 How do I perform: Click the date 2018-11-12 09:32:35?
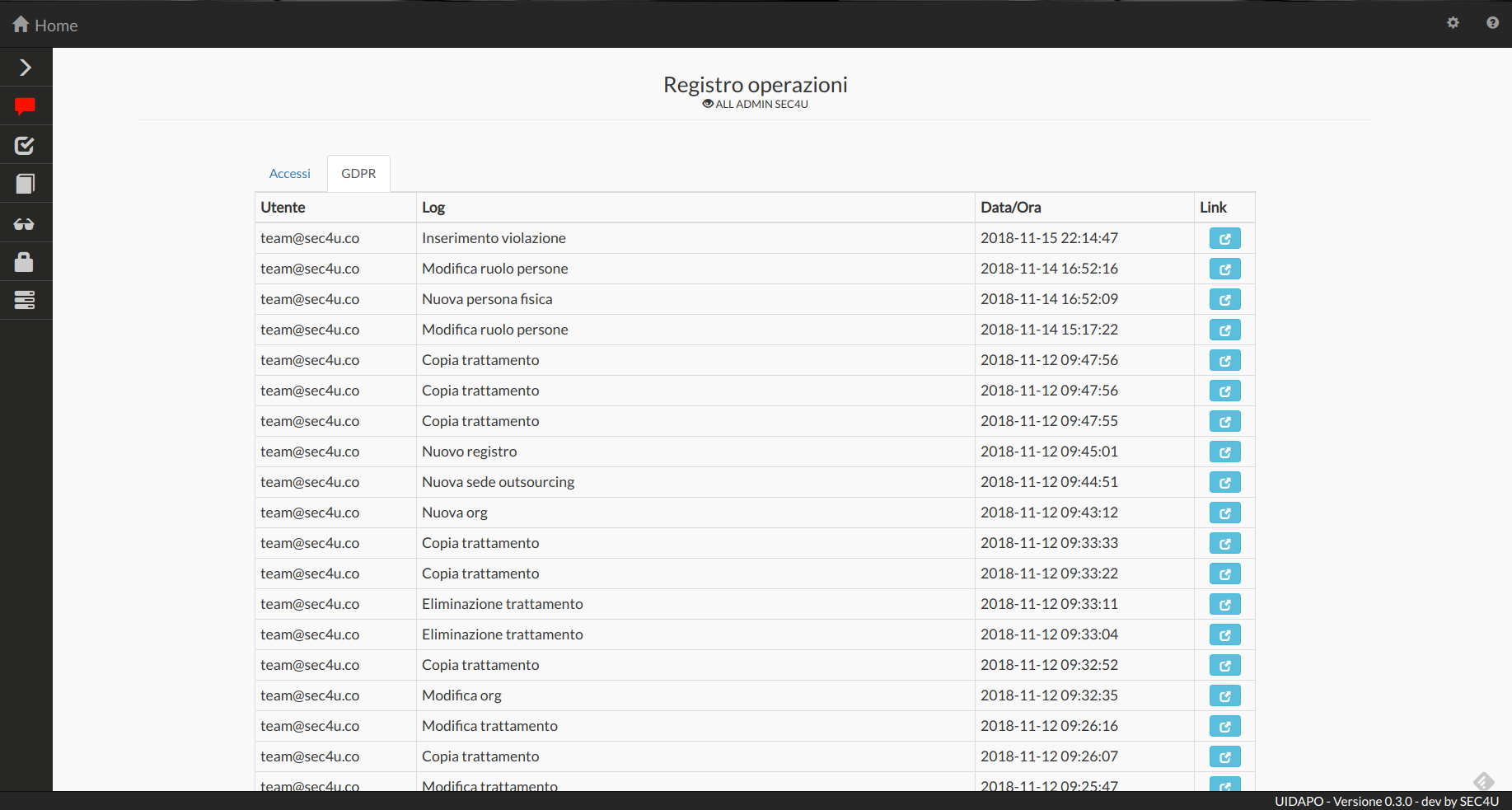(1049, 695)
